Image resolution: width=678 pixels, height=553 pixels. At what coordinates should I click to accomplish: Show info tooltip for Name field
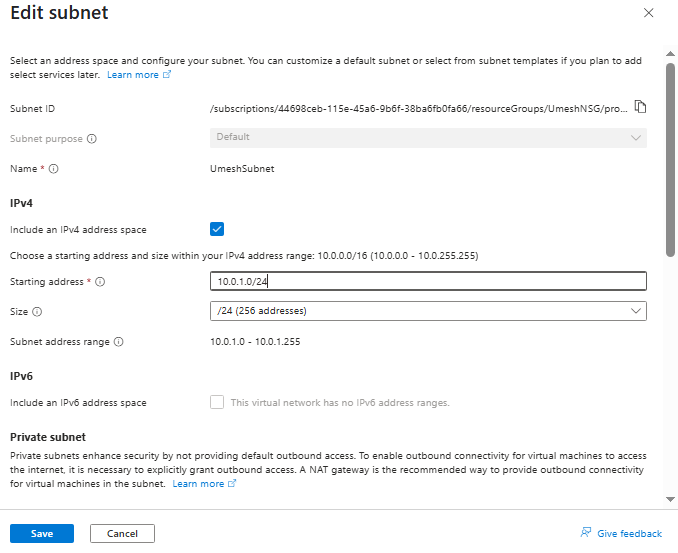[54, 169]
